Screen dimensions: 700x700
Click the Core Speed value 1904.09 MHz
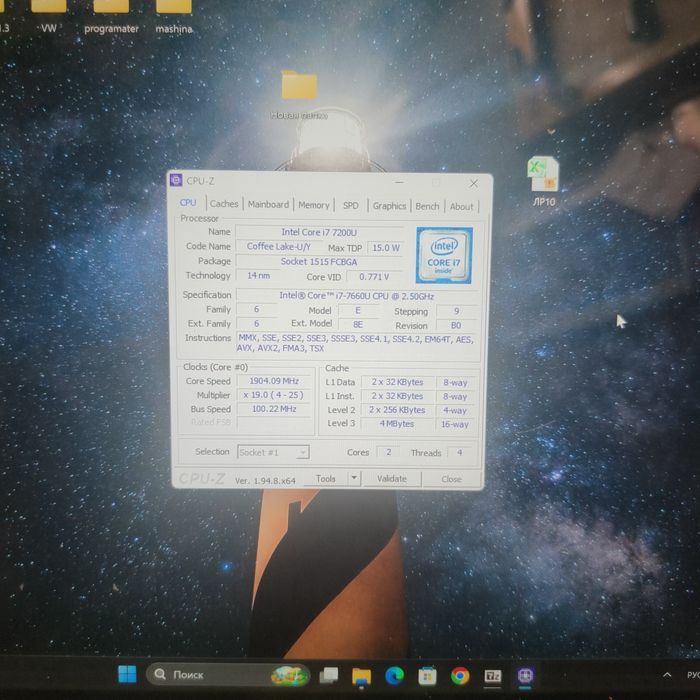coord(274,381)
